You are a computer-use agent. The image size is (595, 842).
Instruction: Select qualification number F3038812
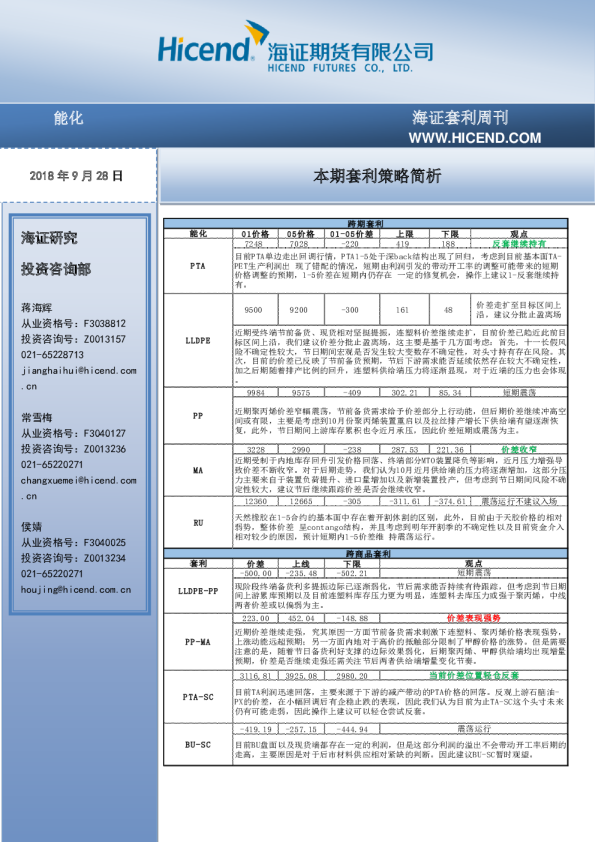105,323
